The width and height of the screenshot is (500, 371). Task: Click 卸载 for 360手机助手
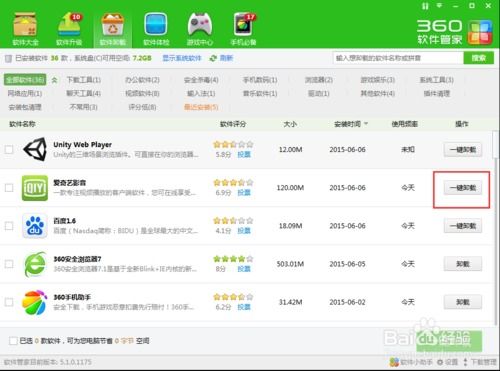(x=463, y=302)
